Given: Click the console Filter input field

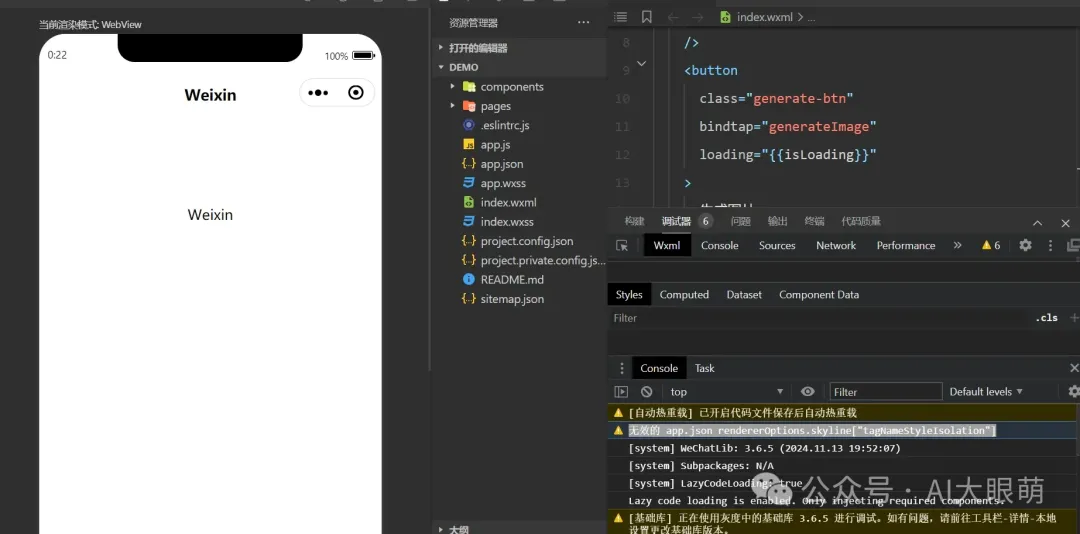Looking at the screenshot, I should 885,392.
